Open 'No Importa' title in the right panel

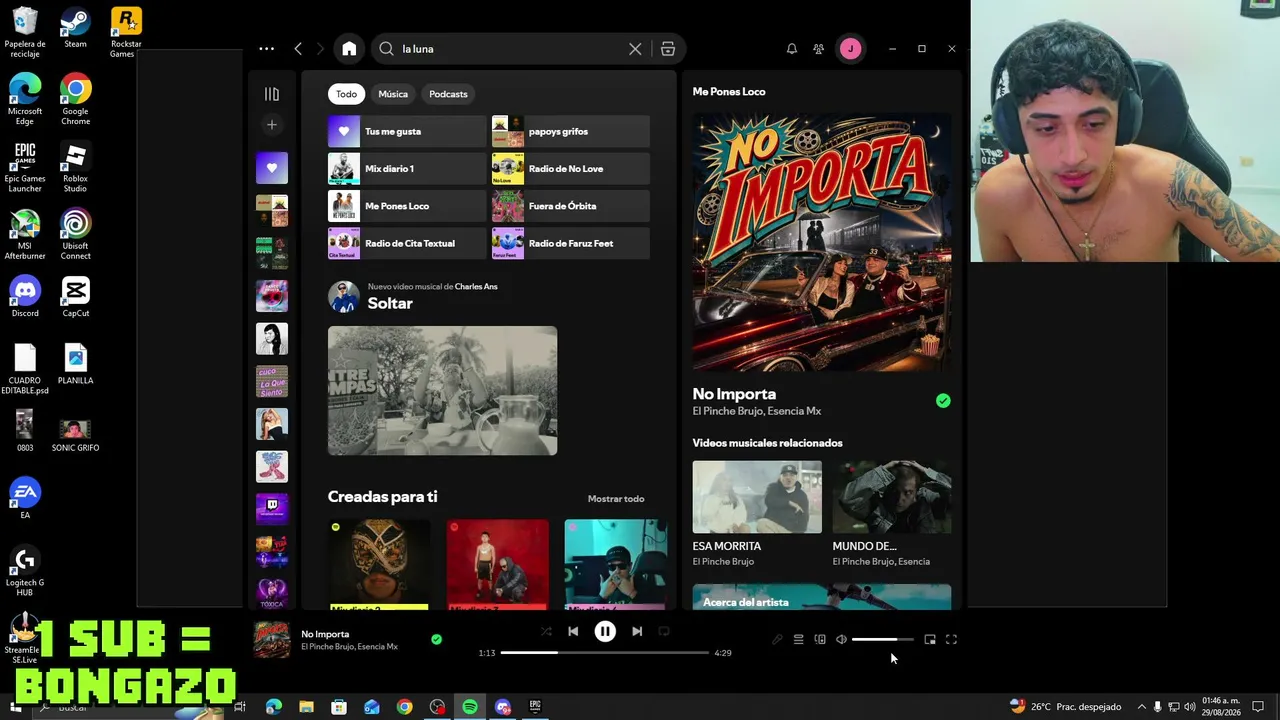pos(734,394)
